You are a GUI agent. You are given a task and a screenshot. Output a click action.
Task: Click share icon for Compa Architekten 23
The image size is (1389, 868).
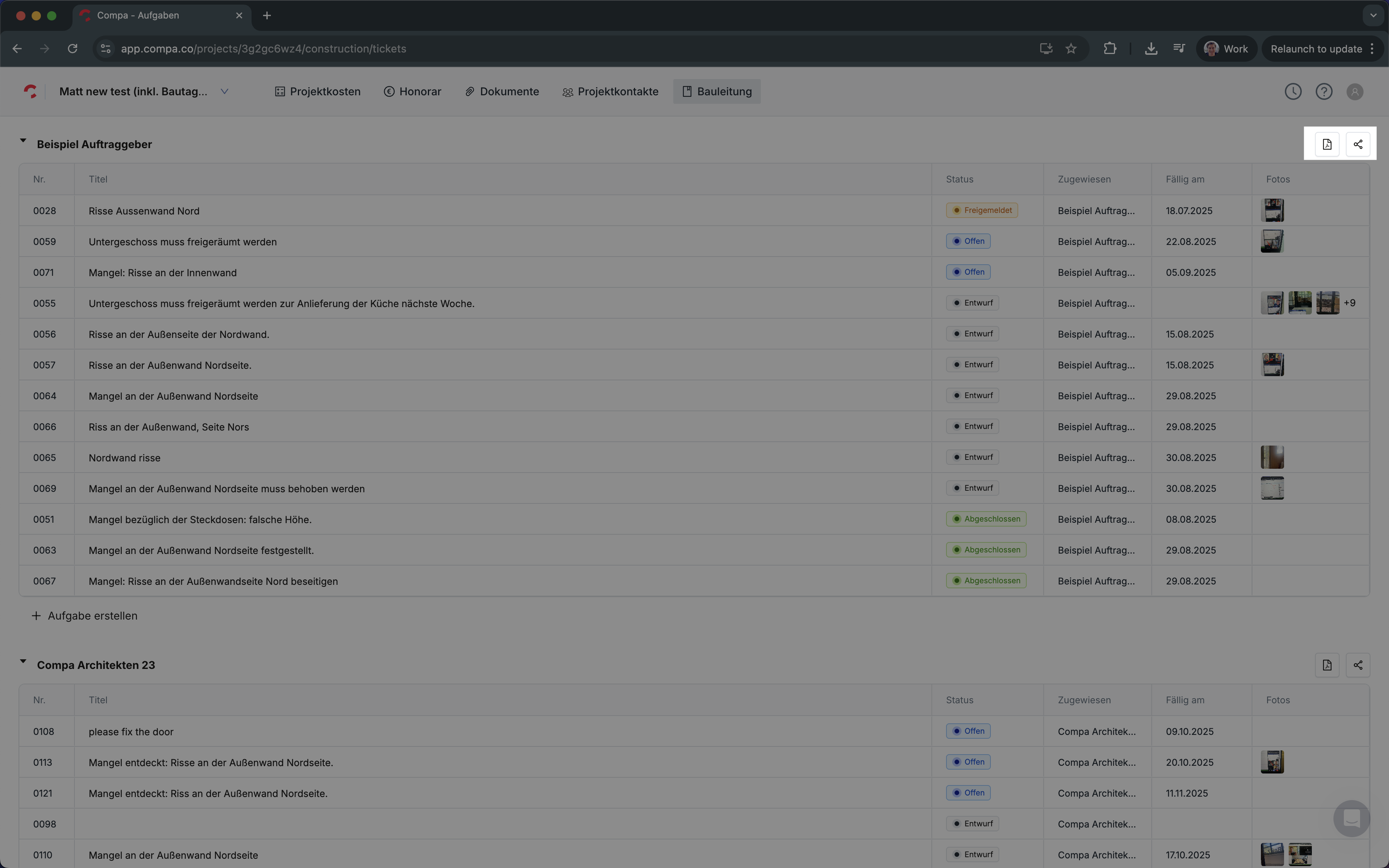pyautogui.click(x=1357, y=665)
